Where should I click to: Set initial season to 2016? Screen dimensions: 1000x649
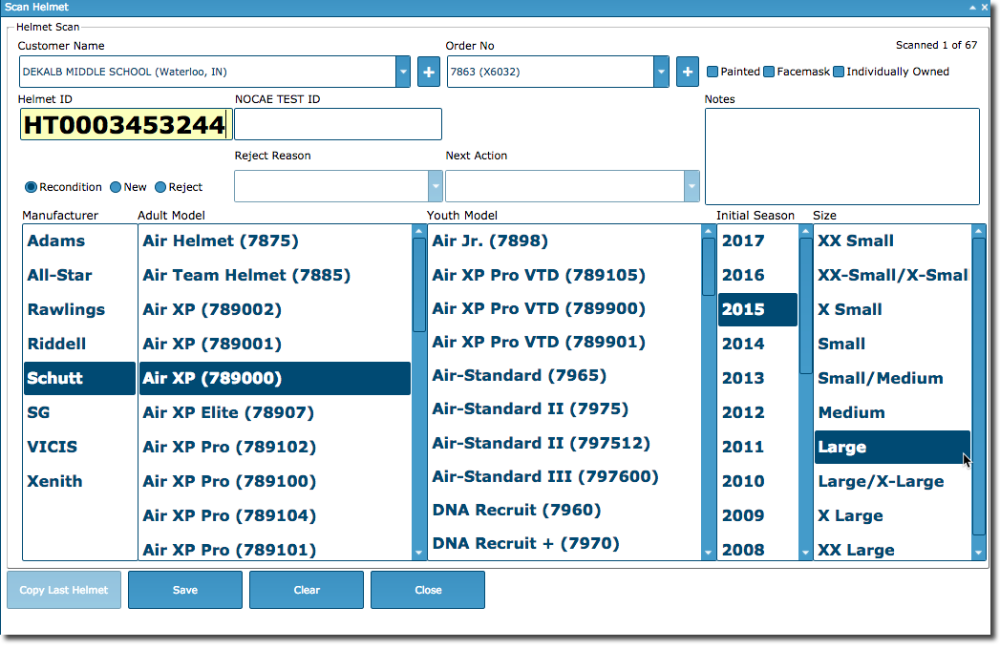click(758, 275)
